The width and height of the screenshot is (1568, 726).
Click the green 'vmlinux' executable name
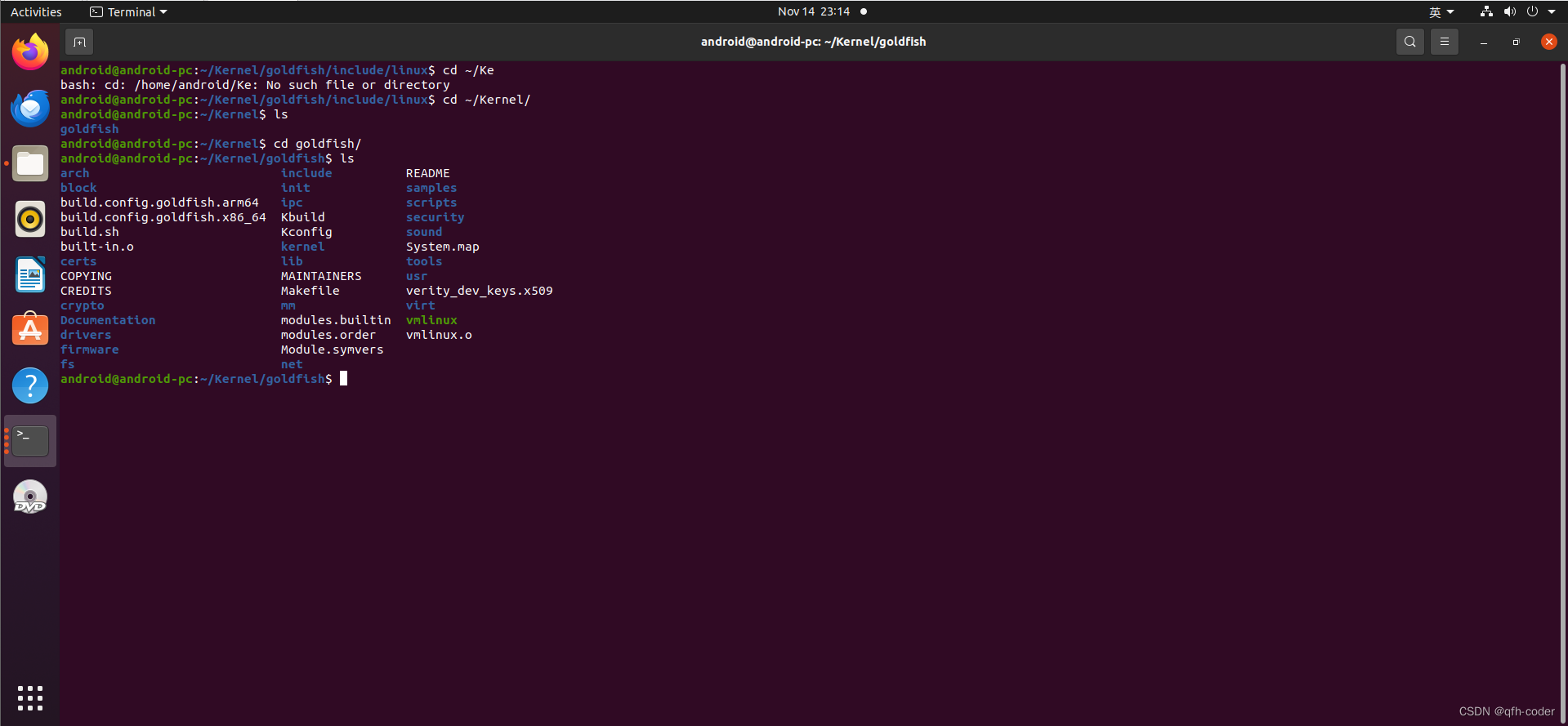(x=431, y=320)
